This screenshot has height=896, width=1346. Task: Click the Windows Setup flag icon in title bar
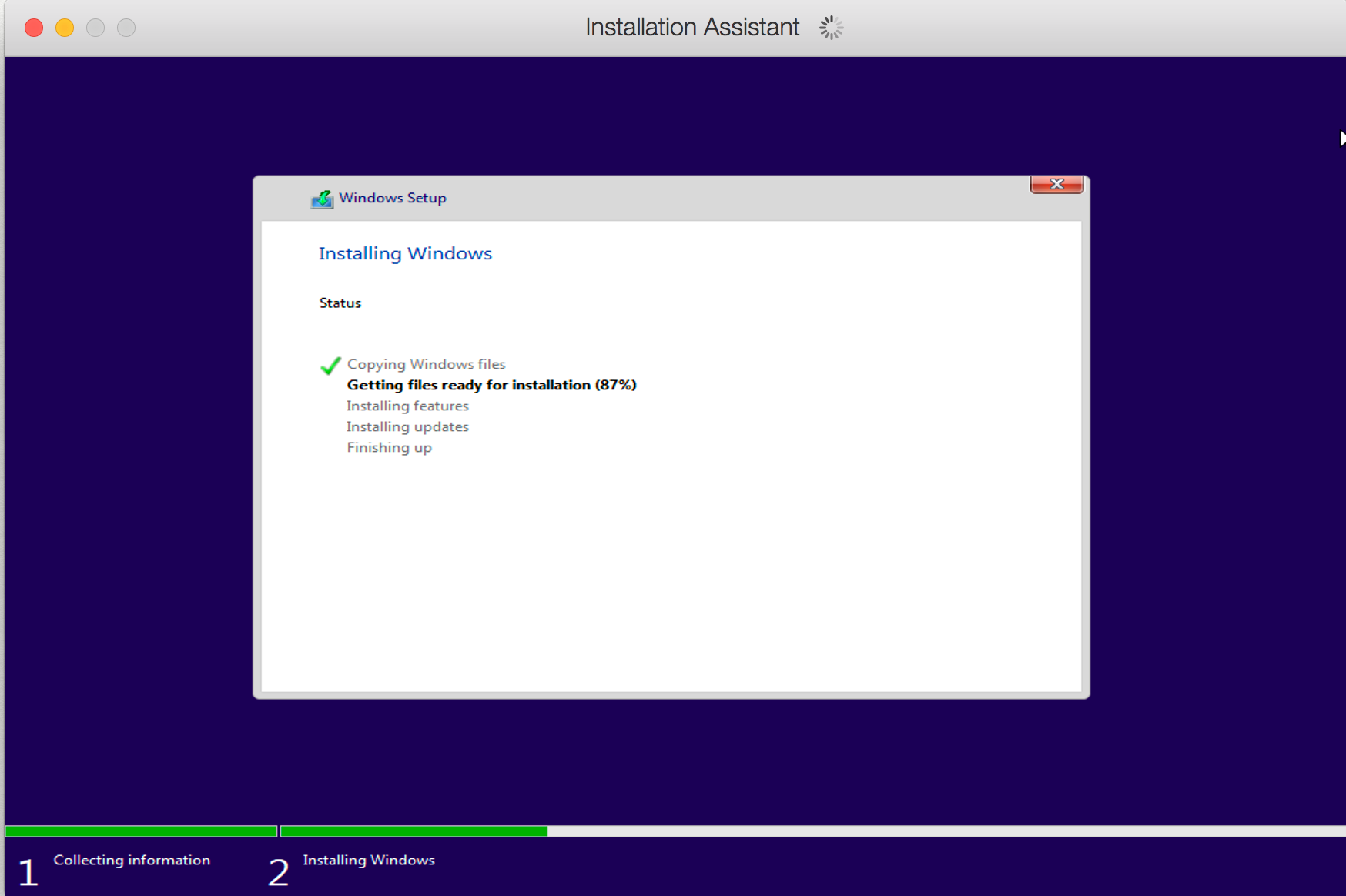(322, 198)
